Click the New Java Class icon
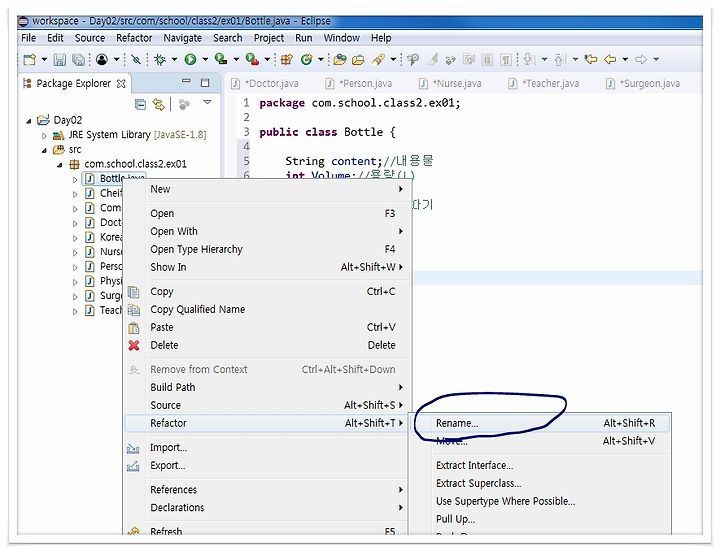Image resolution: width=720 pixels, height=551 pixels. [x=306, y=59]
